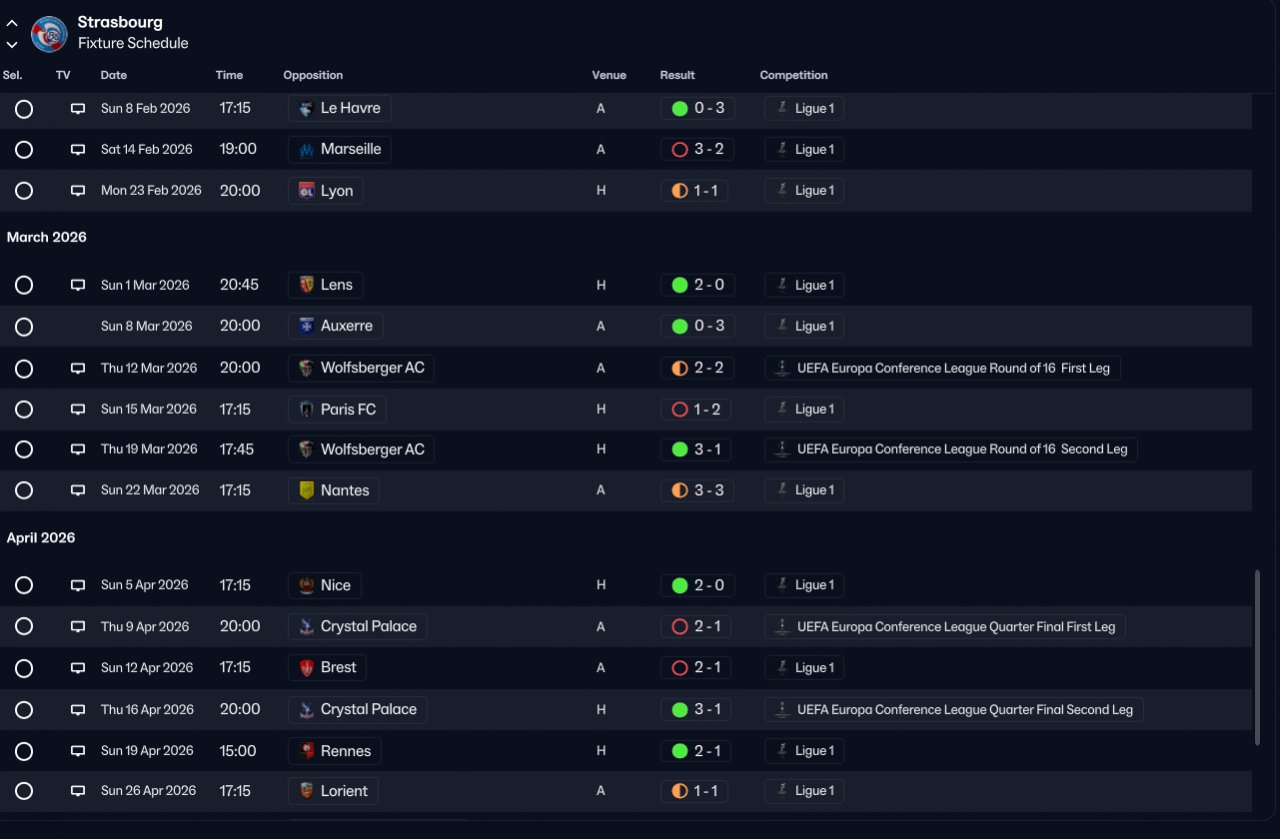Click the Marseille club badge icon
Image resolution: width=1280 pixels, height=839 pixels.
307,150
